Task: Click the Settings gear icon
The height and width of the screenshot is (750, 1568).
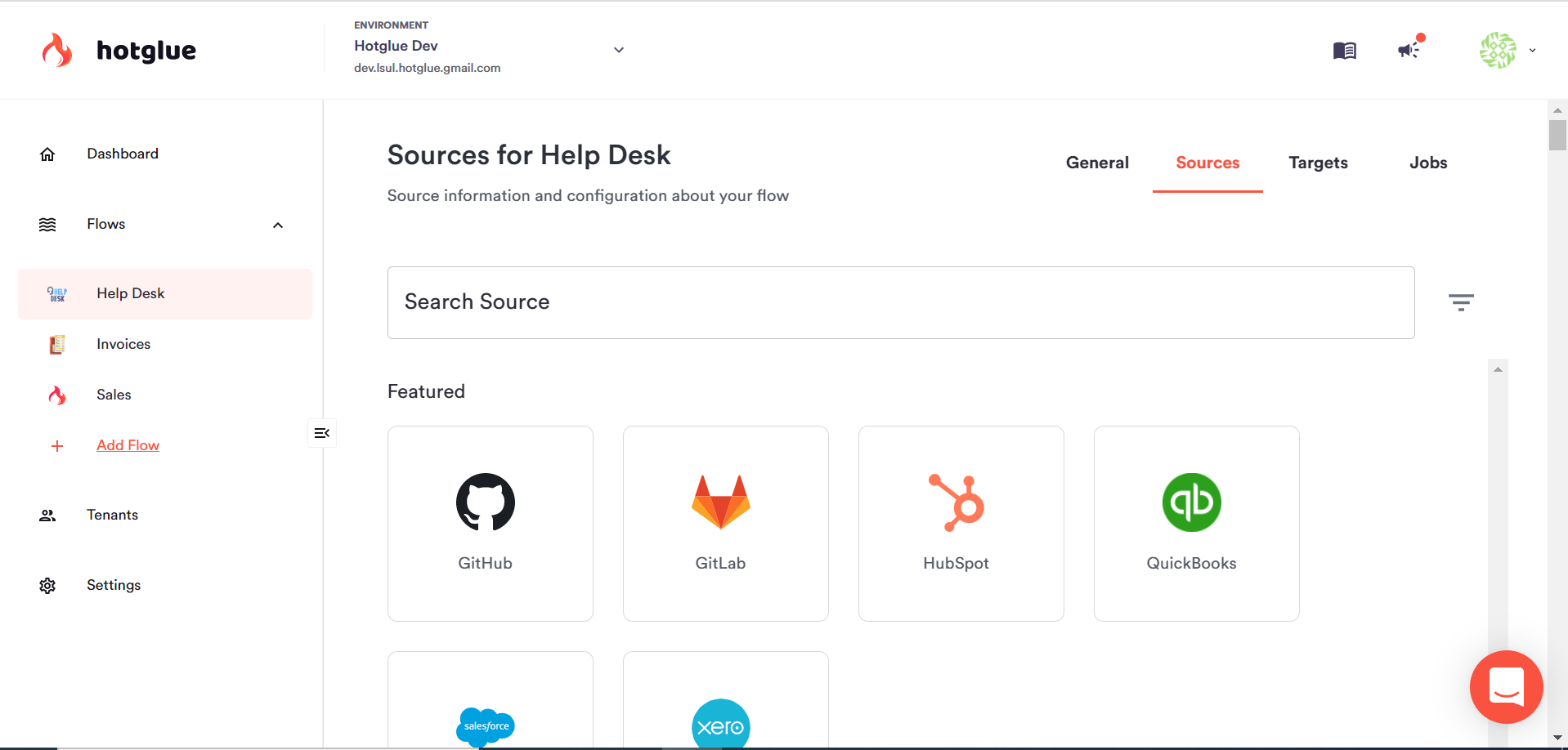Action: pyautogui.click(x=47, y=586)
